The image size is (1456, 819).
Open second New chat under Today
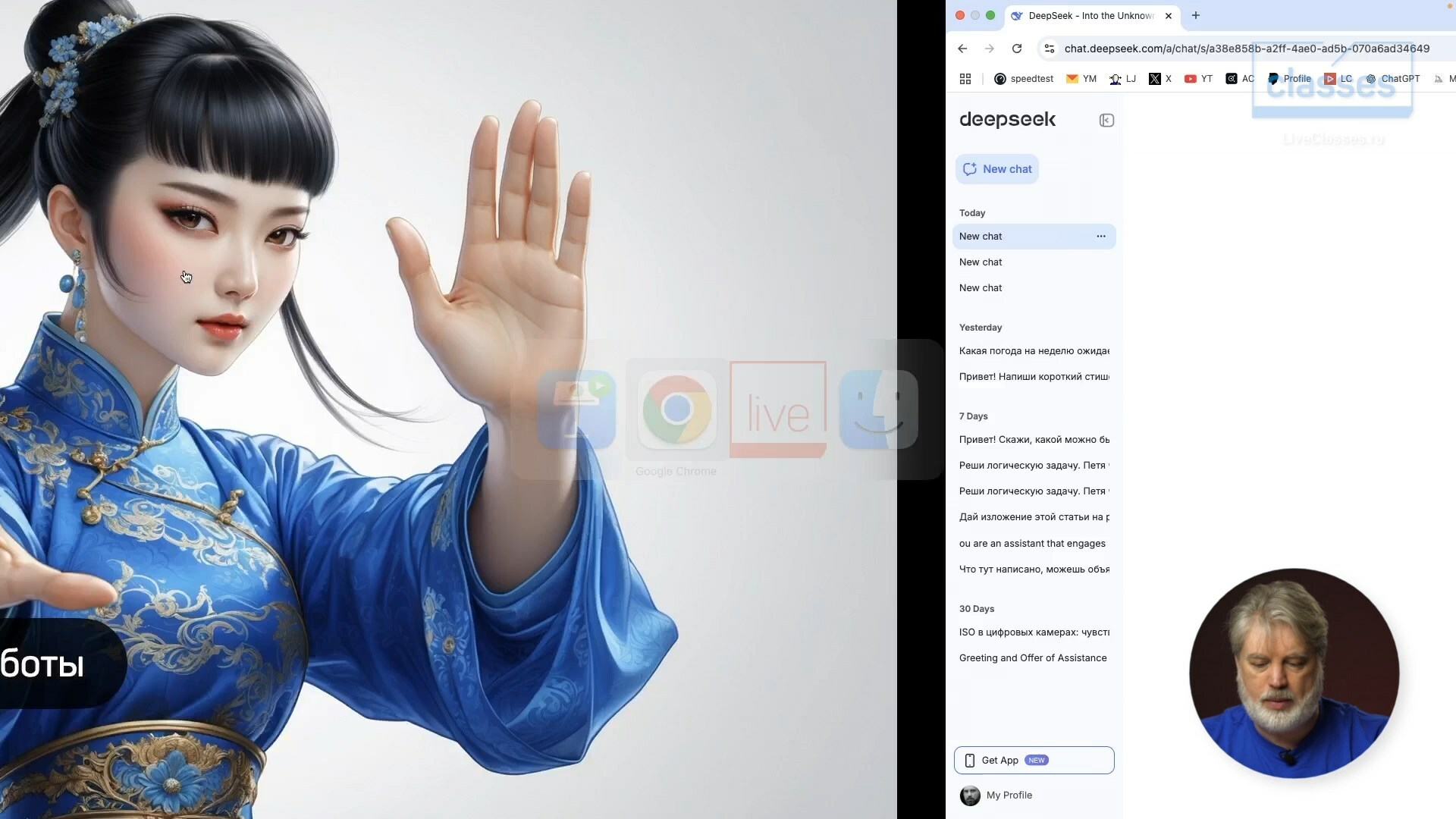(x=1034, y=262)
